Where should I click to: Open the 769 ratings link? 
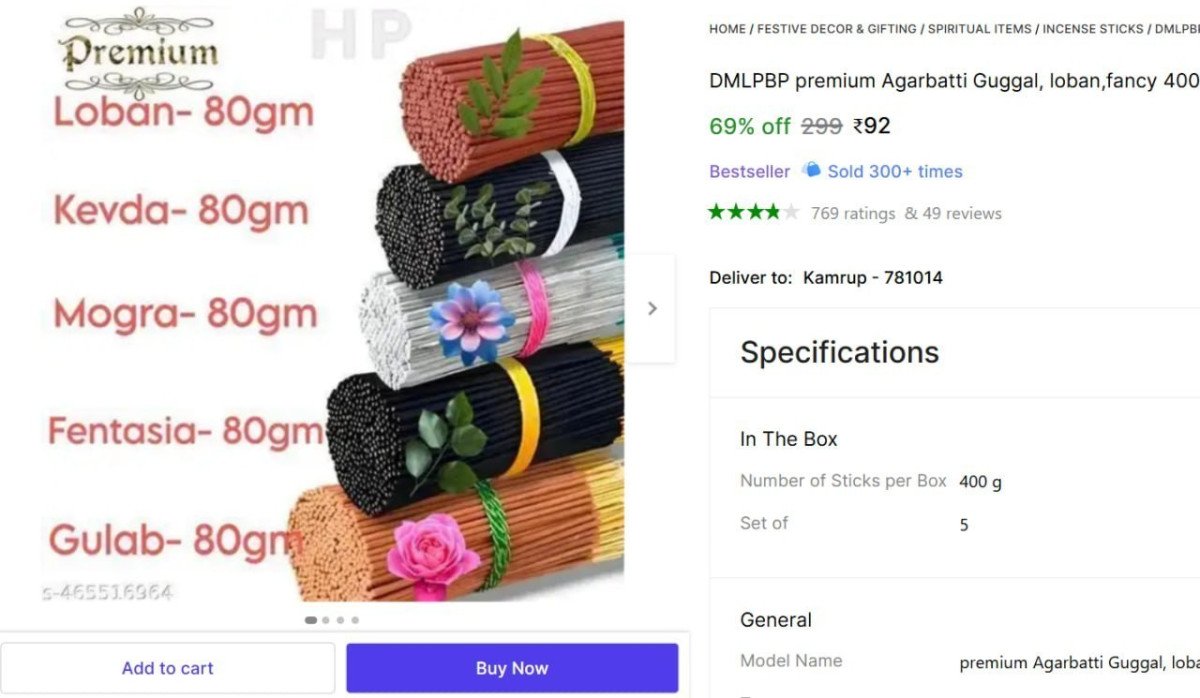click(853, 213)
